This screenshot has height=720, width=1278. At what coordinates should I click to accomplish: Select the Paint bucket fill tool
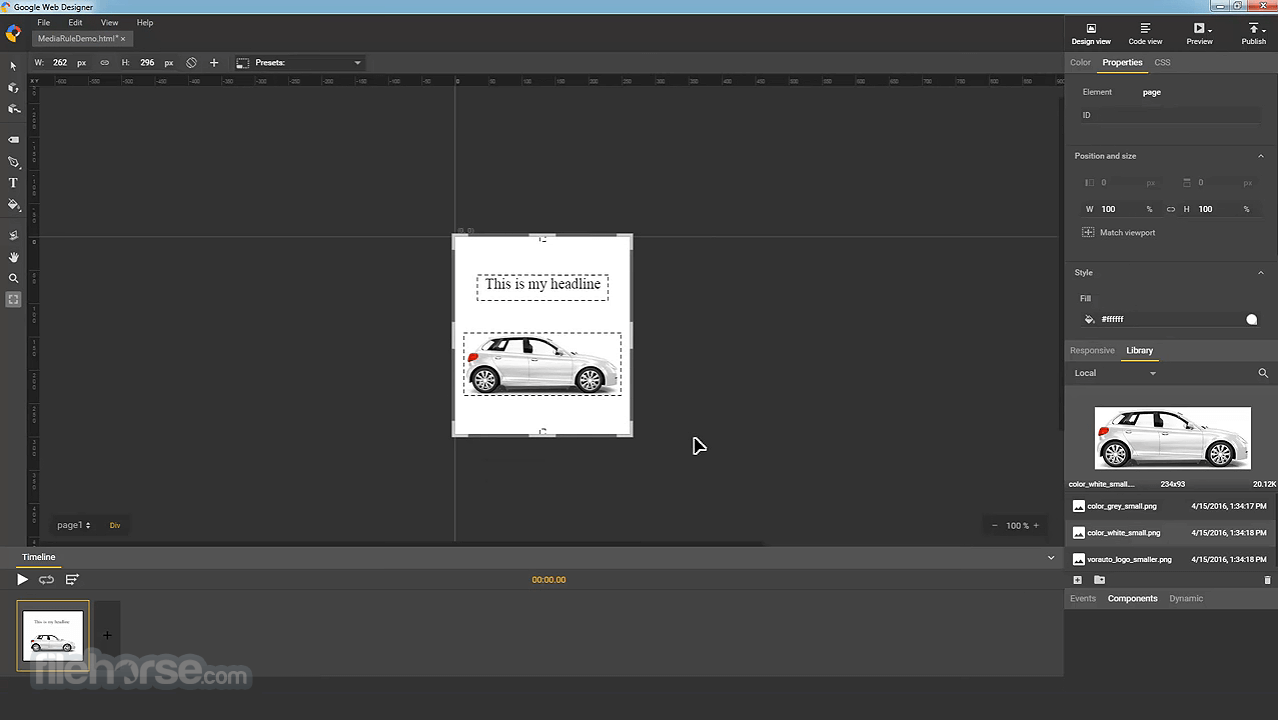[x=13, y=205]
